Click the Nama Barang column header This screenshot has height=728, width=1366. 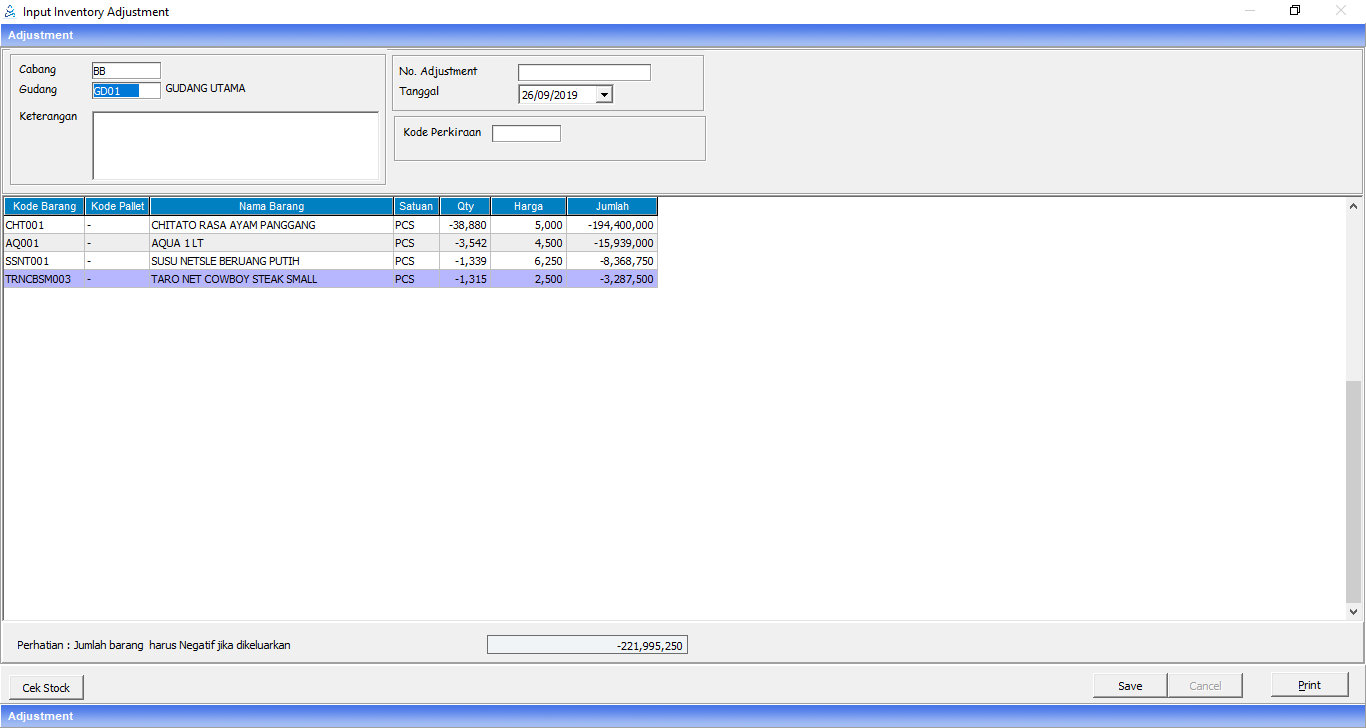pos(271,206)
